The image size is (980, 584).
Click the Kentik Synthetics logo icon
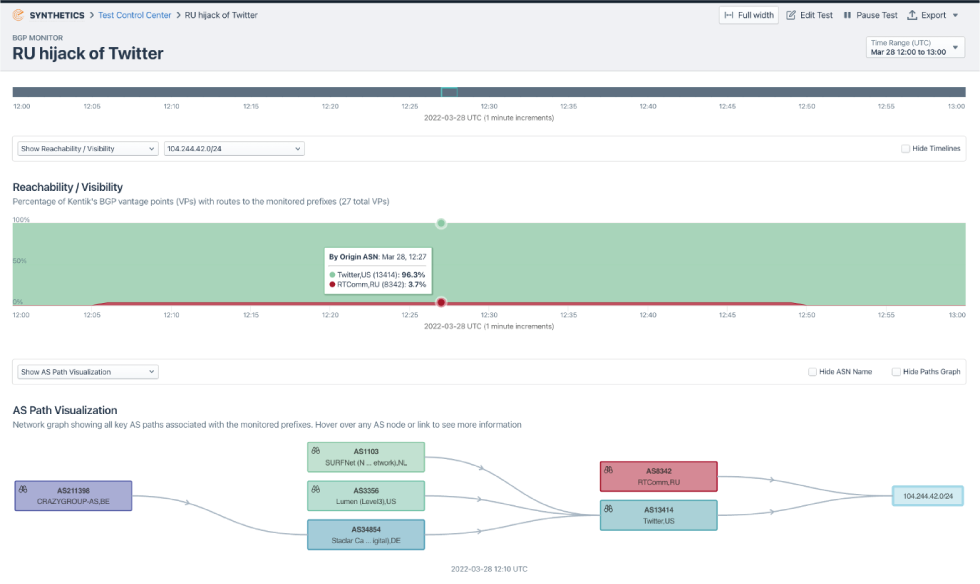point(19,15)
